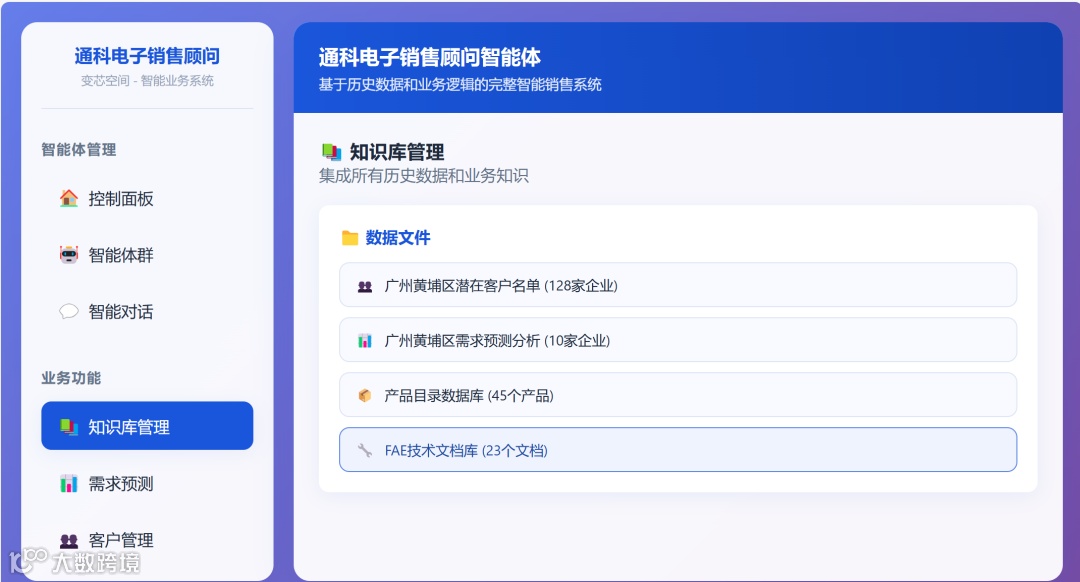Click the 智能体管理 section label
The height and width of the screenshot is (582, 1080).
click(79, 149)
